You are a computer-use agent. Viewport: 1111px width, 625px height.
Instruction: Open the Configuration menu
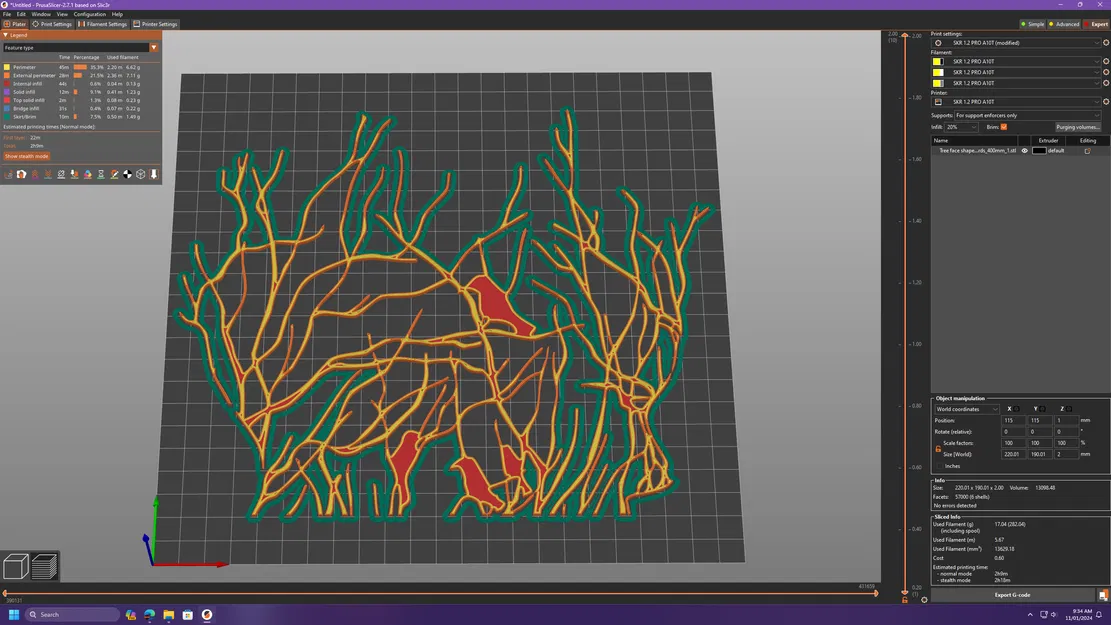[x=90, y=14]
